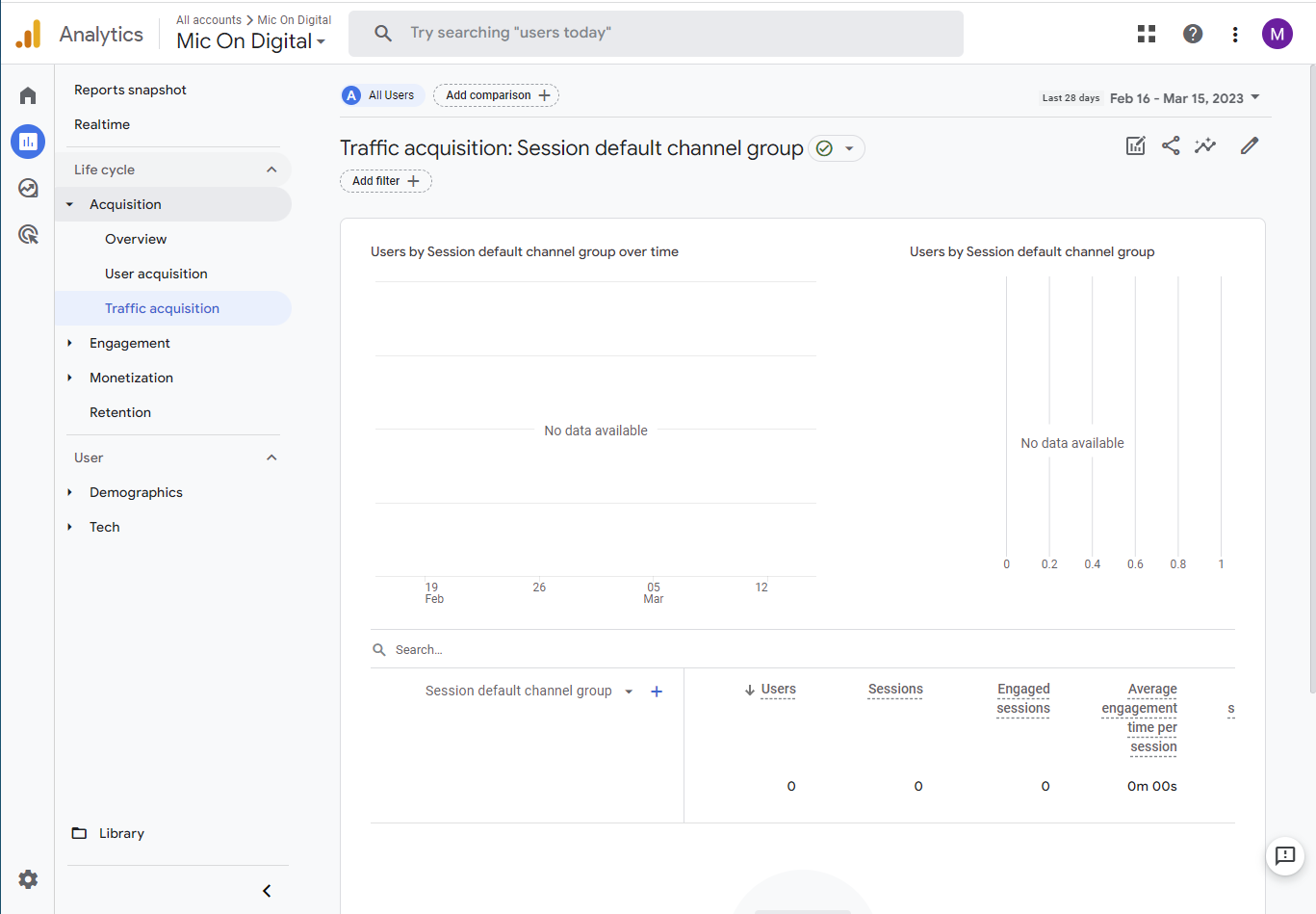Open the Google apps grid icon
Screen dimensions: 1316x914
1147,34
